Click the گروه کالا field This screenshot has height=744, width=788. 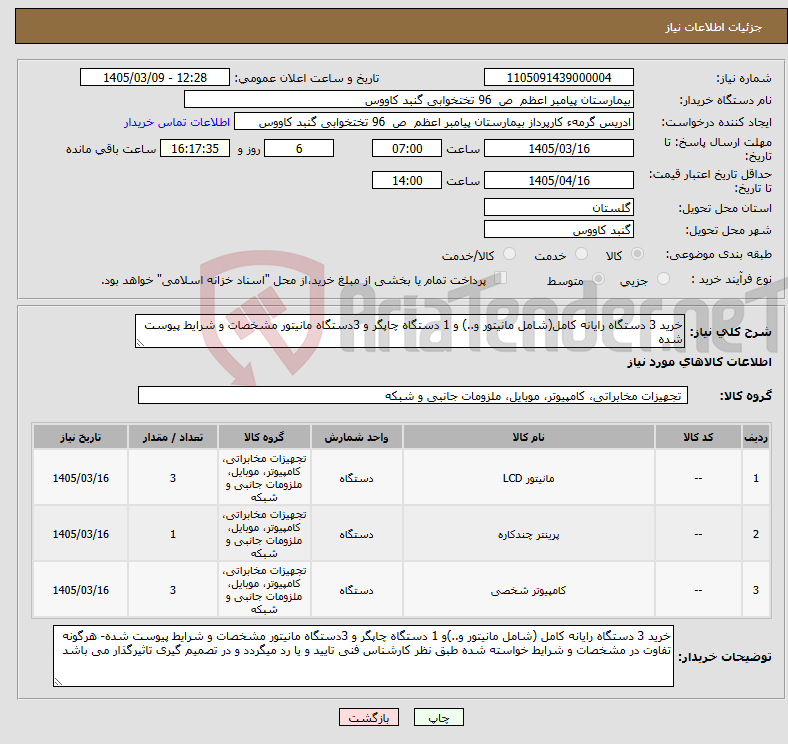pyautogui.click(x=413, y=395)
